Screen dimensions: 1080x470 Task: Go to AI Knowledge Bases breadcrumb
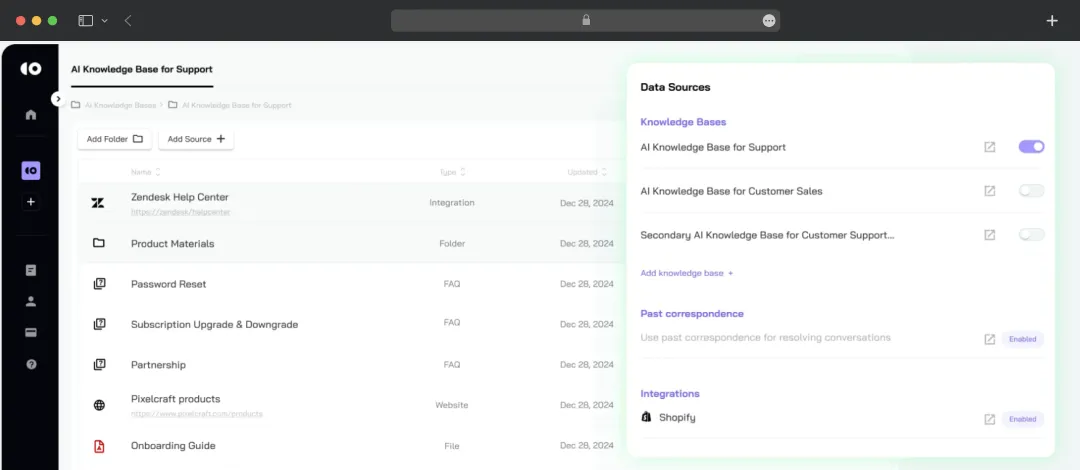120,105
